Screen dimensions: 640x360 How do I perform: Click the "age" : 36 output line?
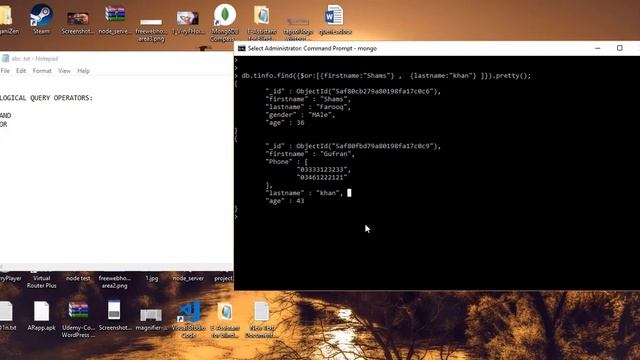tap(284, 122)
